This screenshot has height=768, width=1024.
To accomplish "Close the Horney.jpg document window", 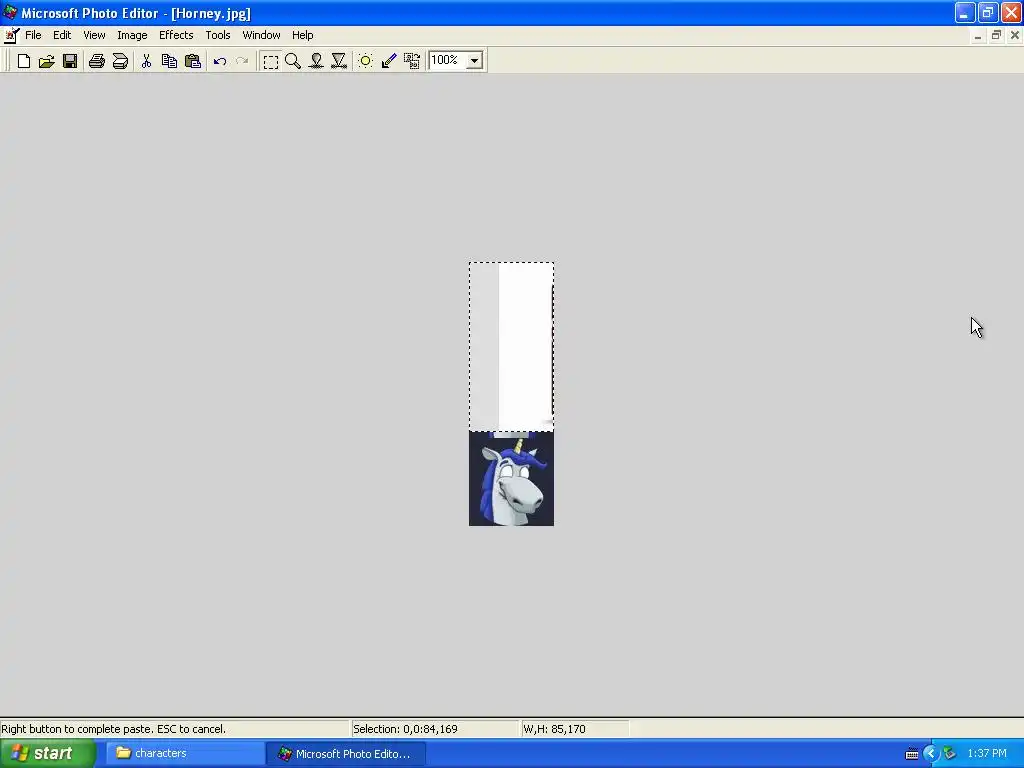I will tap(1014, 35).
